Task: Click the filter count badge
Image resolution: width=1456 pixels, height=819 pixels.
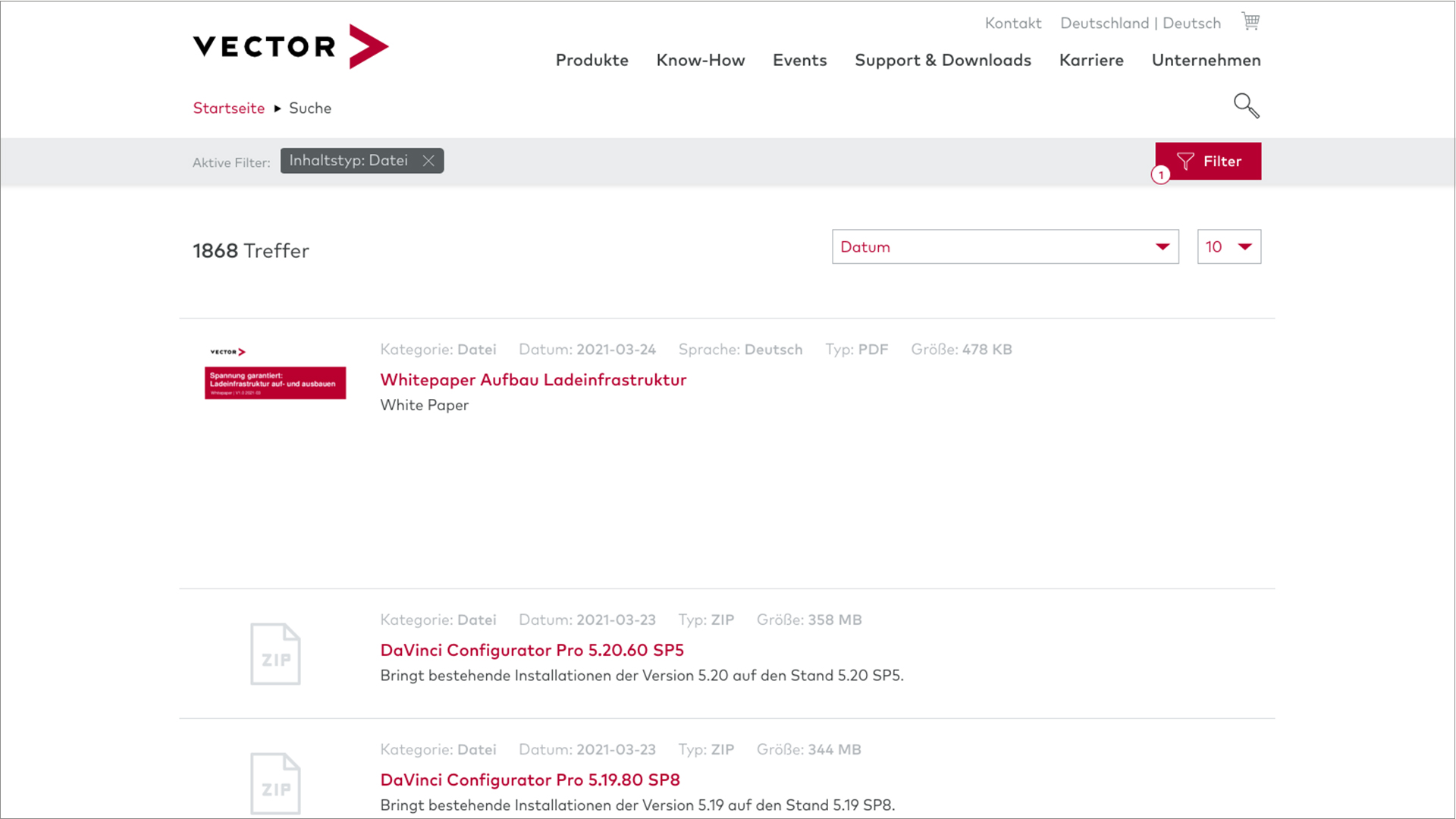Action: (1160, 175)
